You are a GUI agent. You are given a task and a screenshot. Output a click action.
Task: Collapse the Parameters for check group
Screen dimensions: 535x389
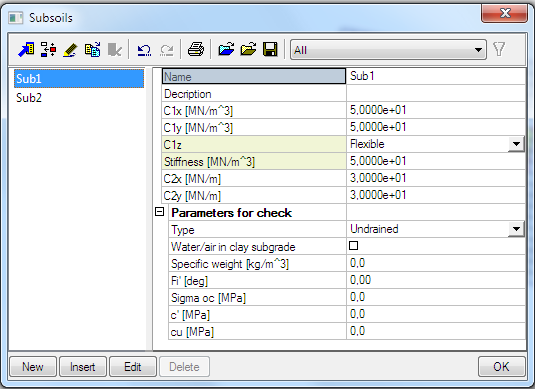(x=159, y=212)
